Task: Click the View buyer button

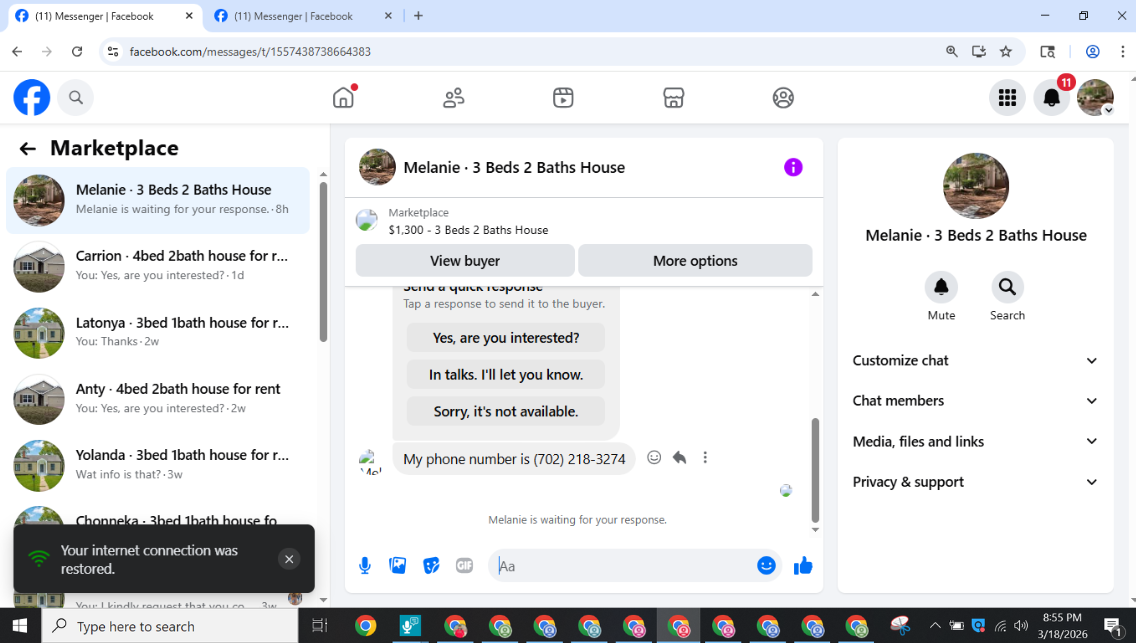Action: [465, 261]
